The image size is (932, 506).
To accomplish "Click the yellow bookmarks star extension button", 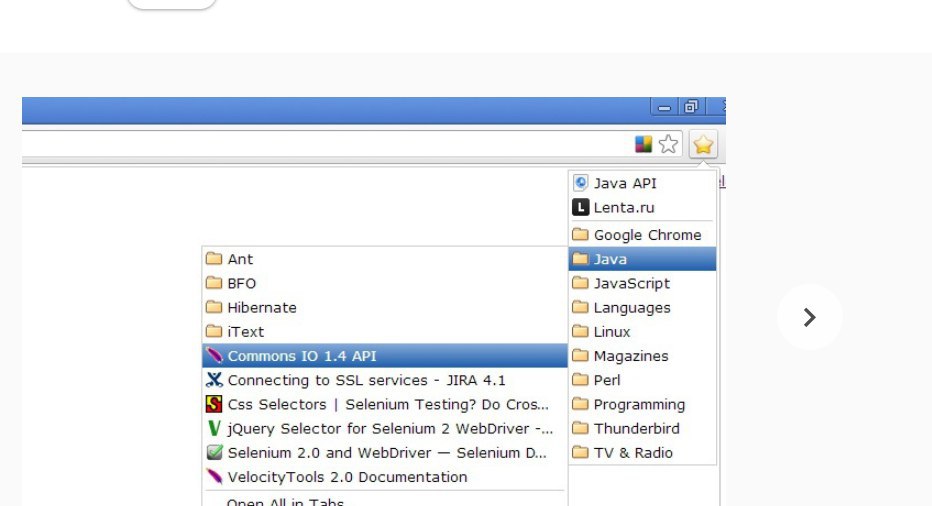I will click(x=703, y=144).
